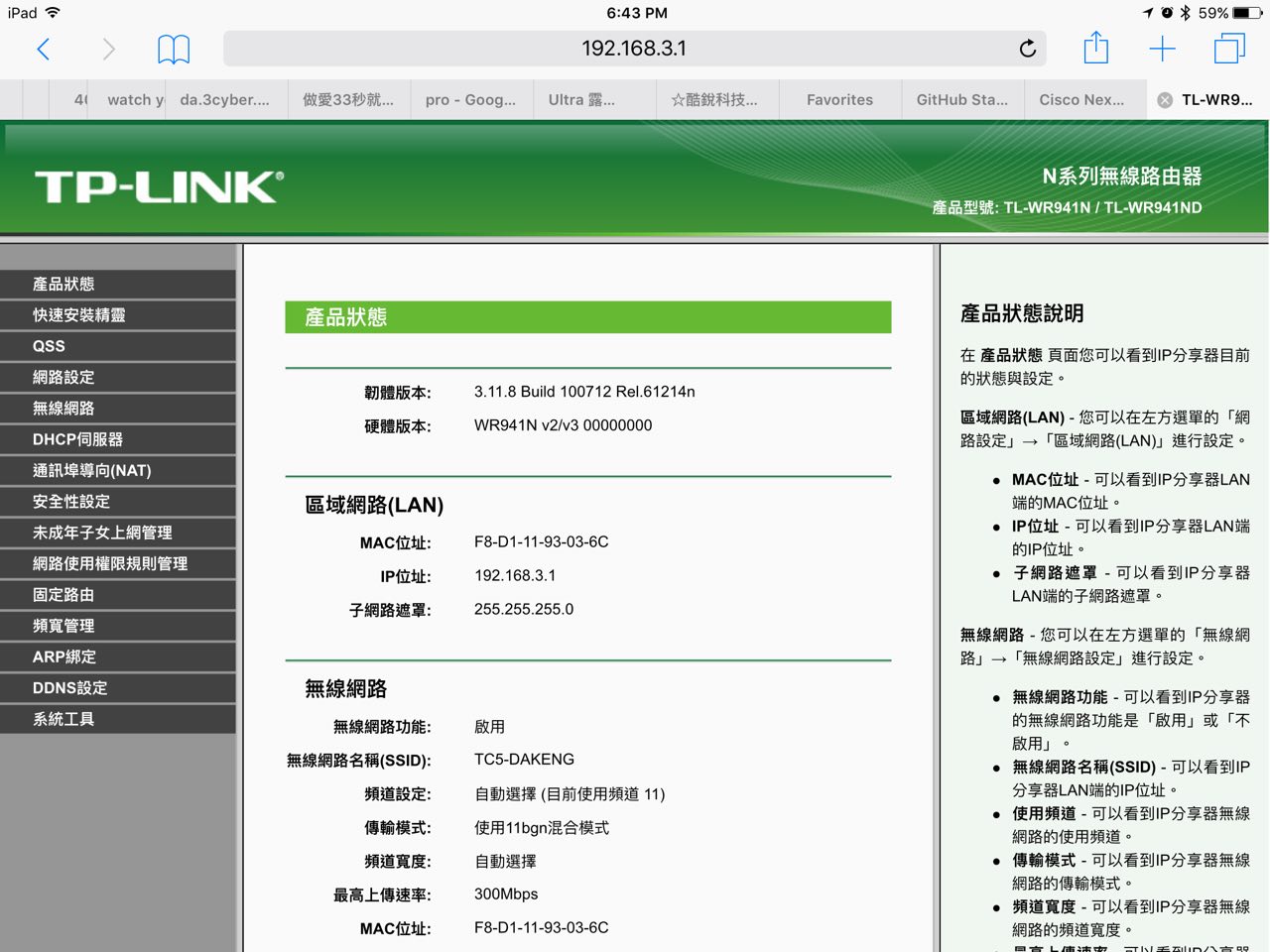Image resolution: width=1270 pixels, height=952 pixels.
Task: Add a new tab with plus icon
Action: coord(1162,49)
